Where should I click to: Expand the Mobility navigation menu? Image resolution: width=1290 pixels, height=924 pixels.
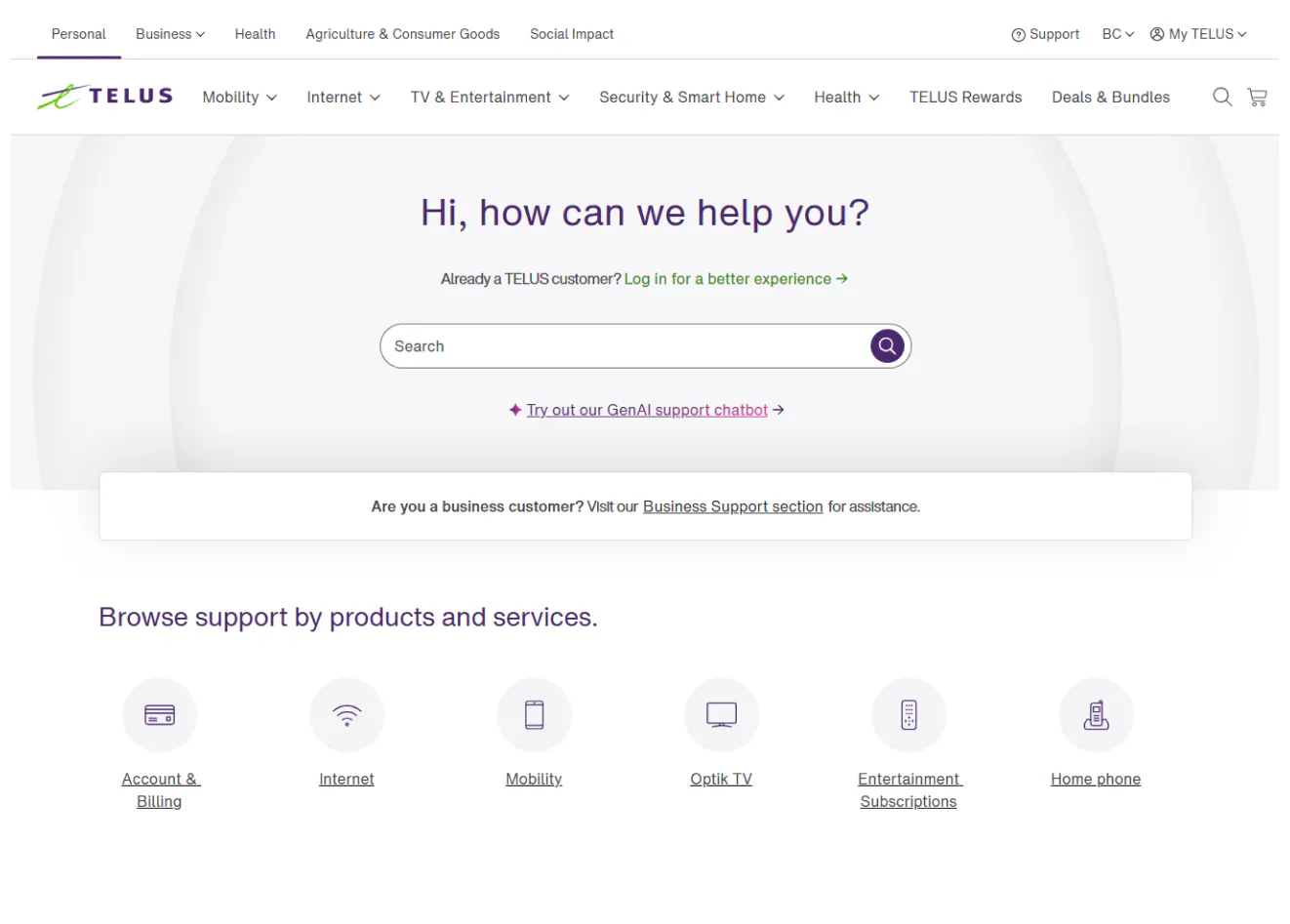[240, 98]
